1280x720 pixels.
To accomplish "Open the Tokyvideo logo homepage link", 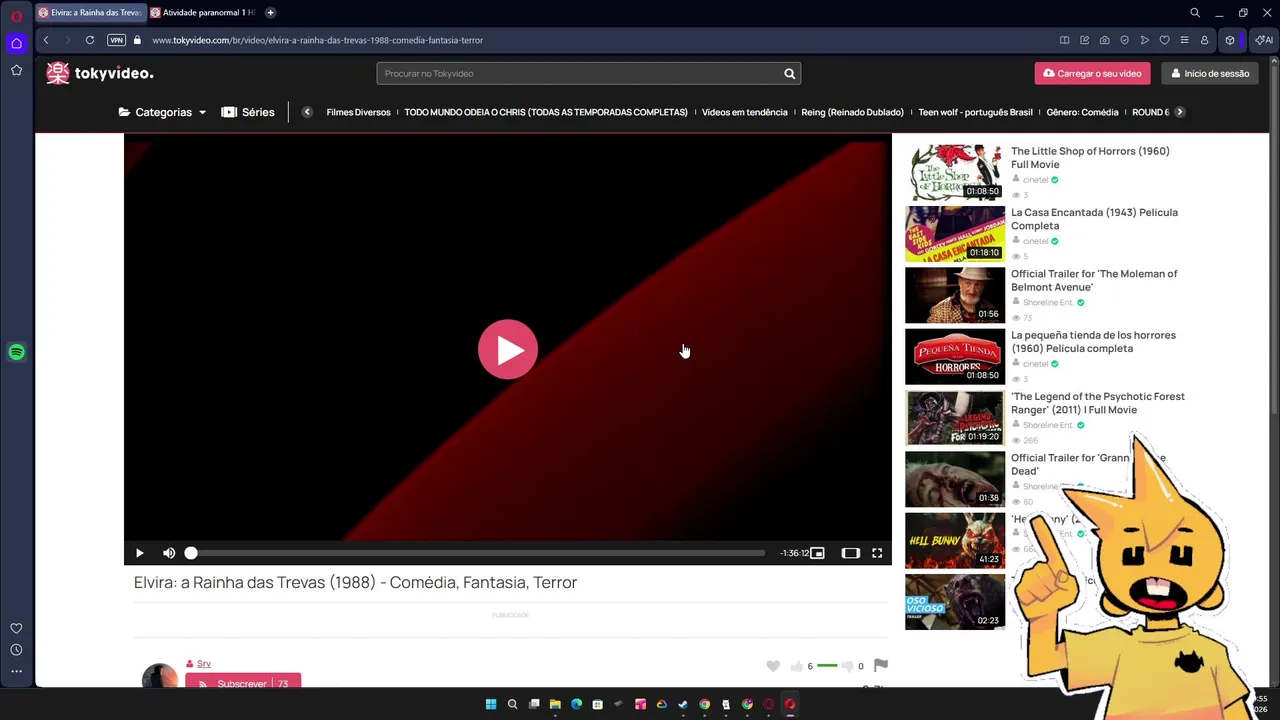I will coord(100,73).
